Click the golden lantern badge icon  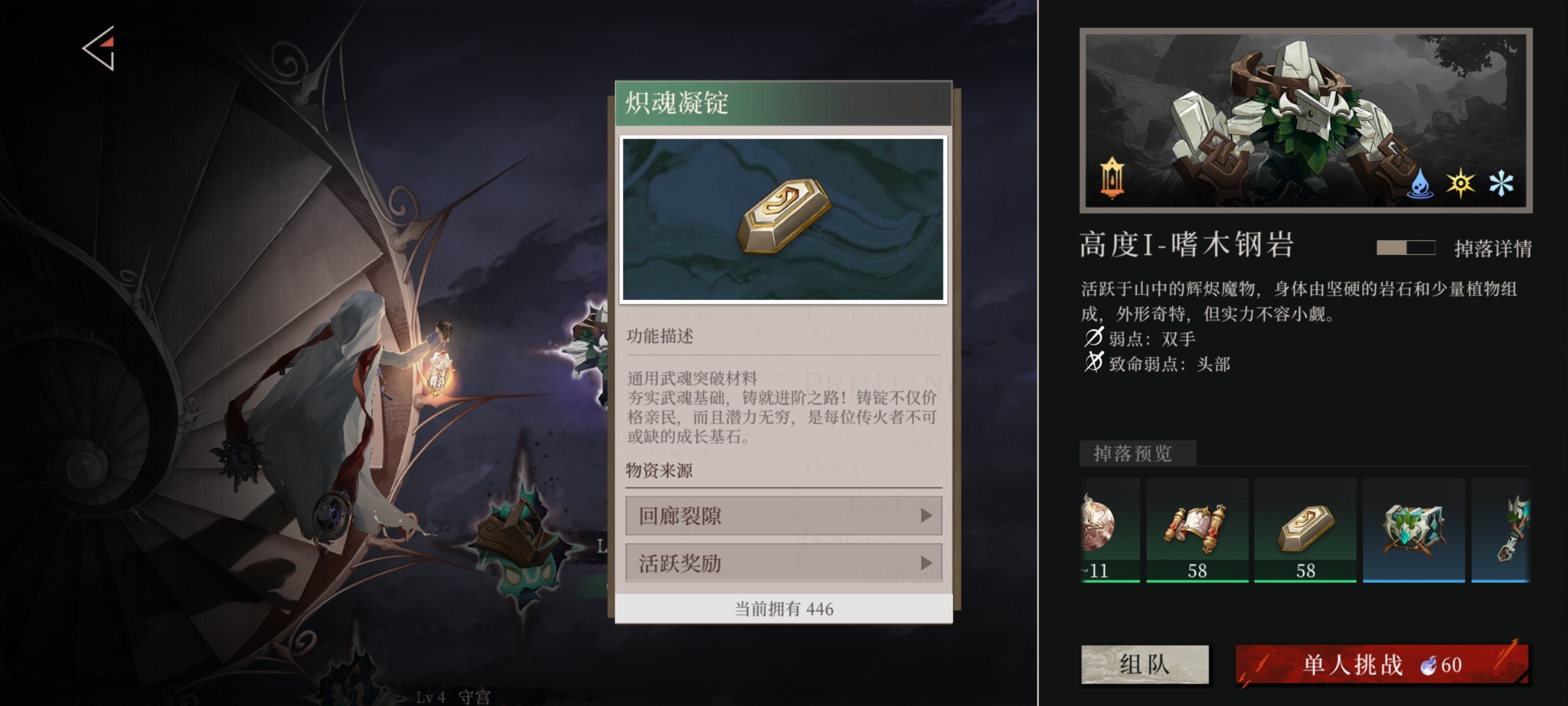(1112, 177)
